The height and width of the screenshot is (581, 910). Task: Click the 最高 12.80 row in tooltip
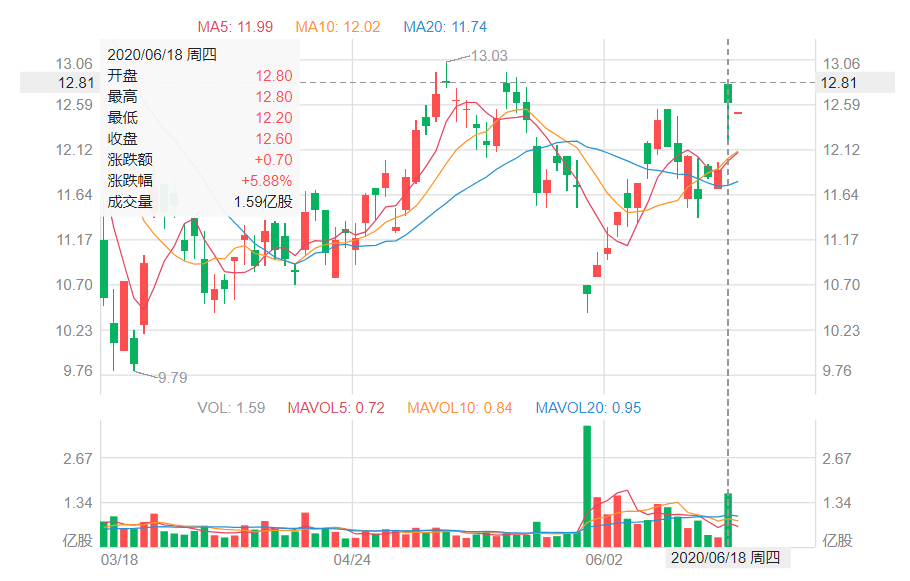coord(200,96)
